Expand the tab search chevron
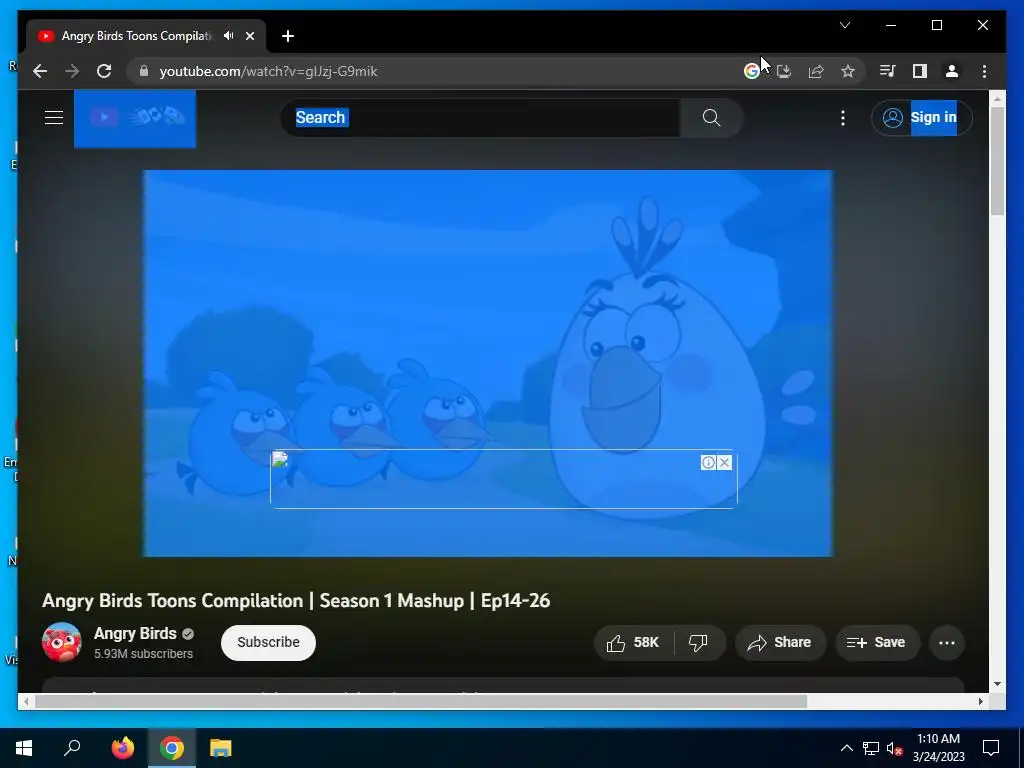The image size is (1024, 768). pyautogui.click(x=844, y=25)
